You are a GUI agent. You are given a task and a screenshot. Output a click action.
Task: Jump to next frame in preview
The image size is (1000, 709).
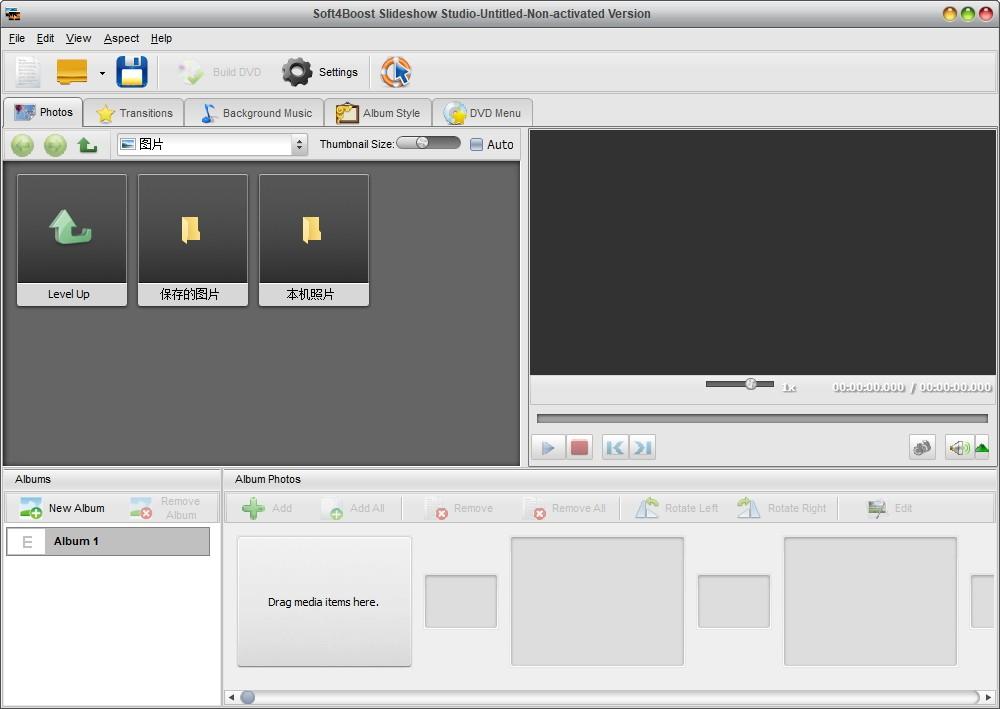[643, 448]
